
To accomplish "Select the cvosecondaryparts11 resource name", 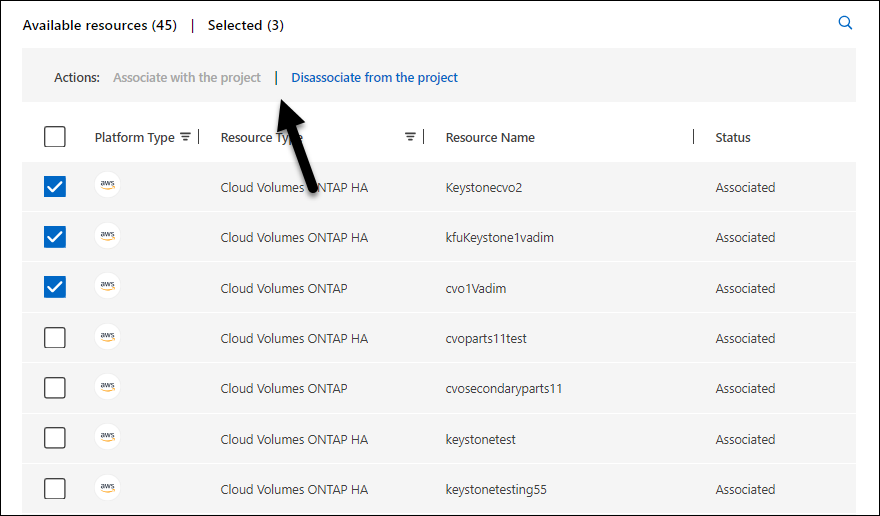I will tap(503, 388).
